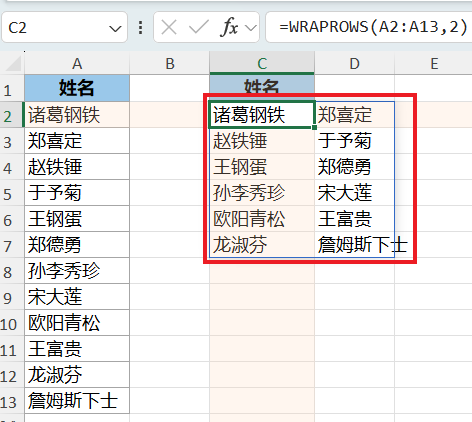Click cell A9 containing 宋大莲
This screenshot has width=472, height=422.
click(77, 297)
